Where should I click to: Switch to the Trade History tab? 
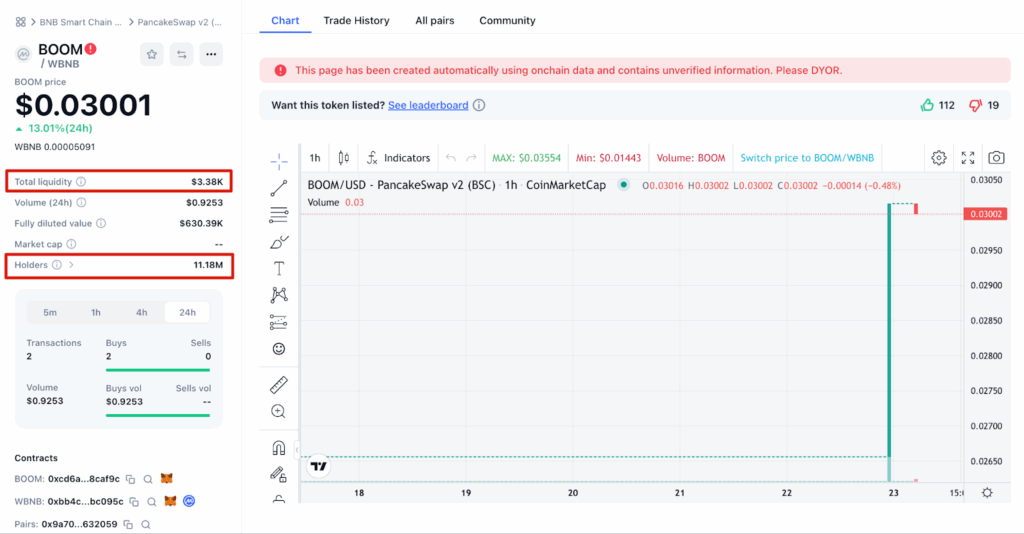pos(357,20)
